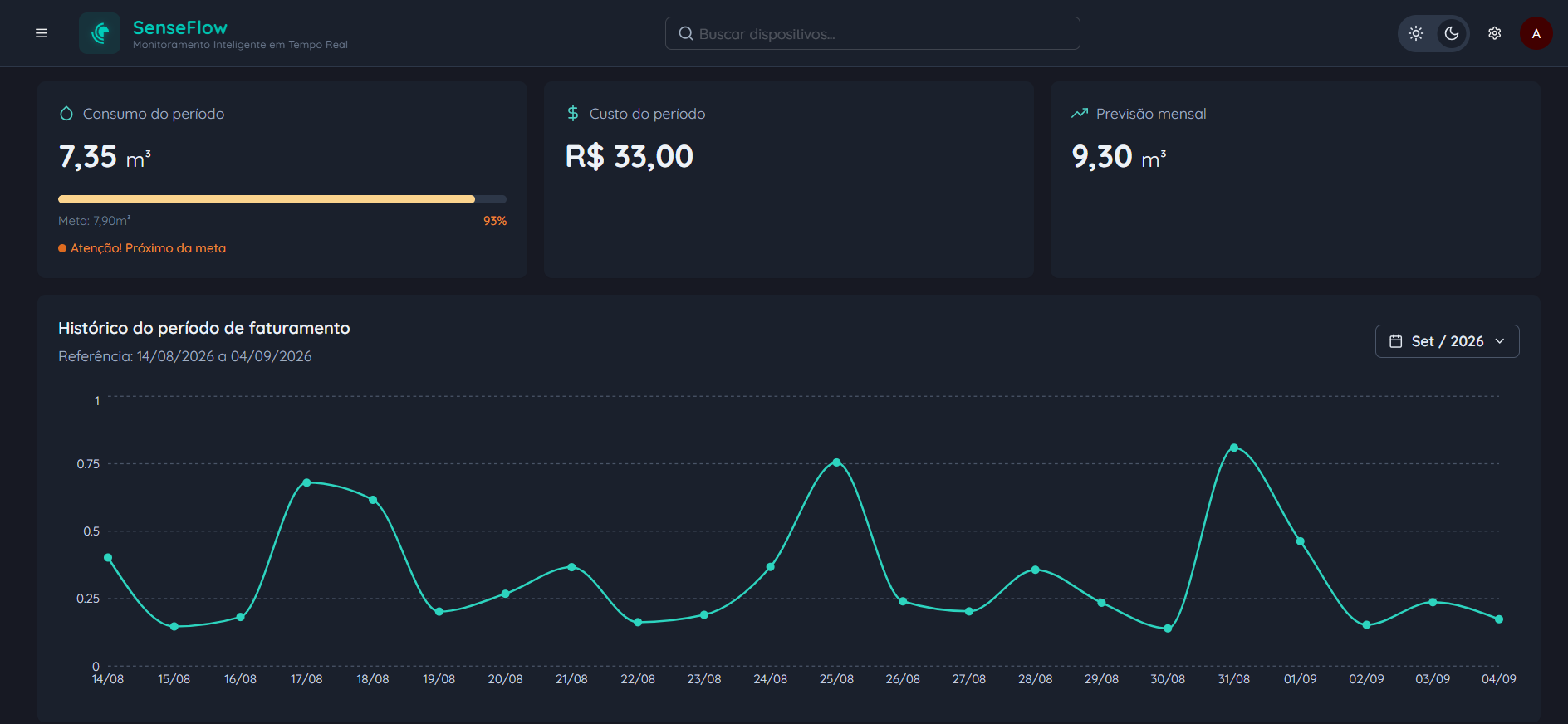The image size is (1568, 724).
Task: Click the chart peak point for 25/08
Action: tap(836, 462)
